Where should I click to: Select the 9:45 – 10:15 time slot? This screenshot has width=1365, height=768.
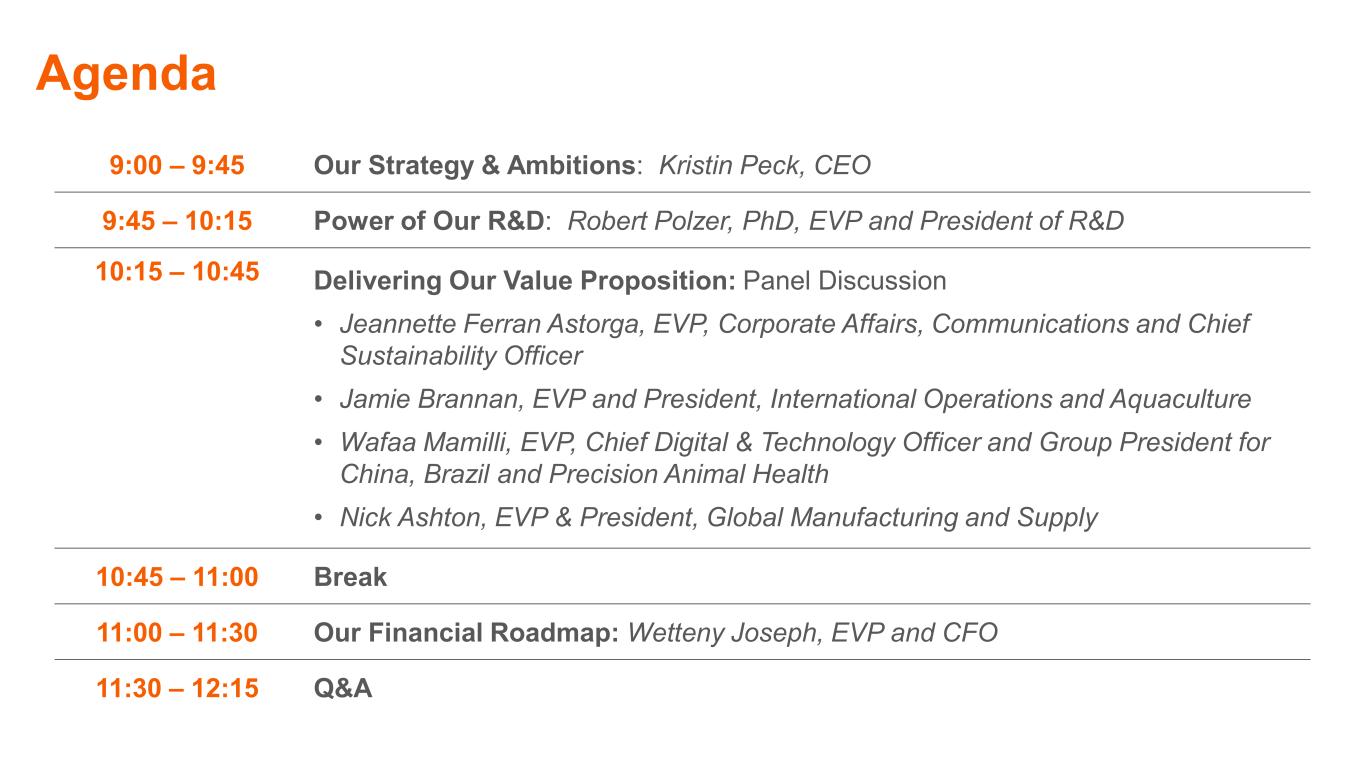176,221
